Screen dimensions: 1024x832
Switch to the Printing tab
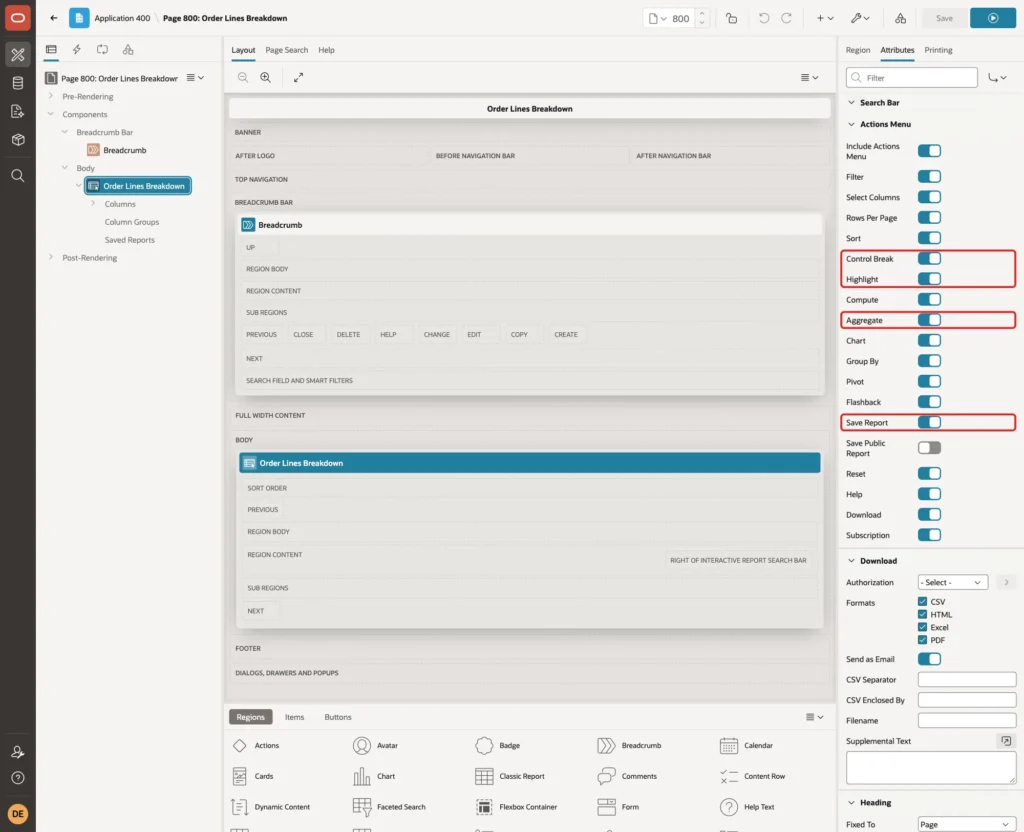(938, 50)
